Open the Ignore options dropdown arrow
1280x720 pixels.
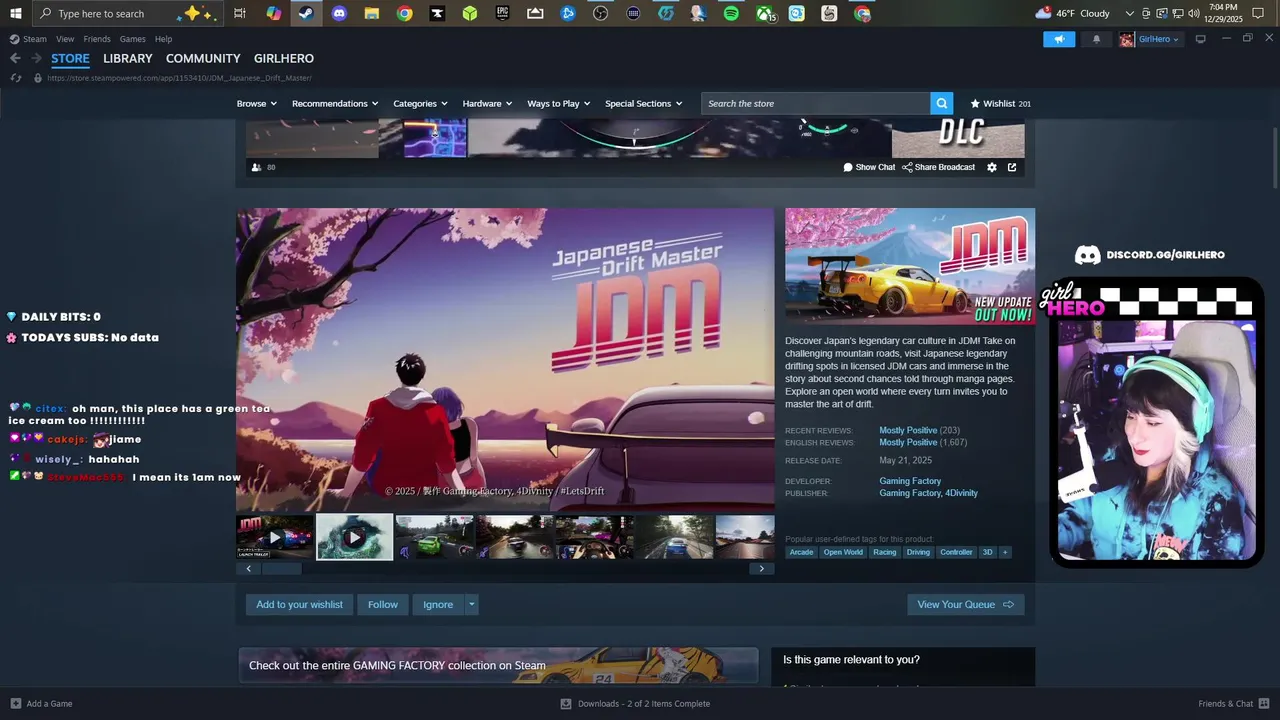click(472, 604)
